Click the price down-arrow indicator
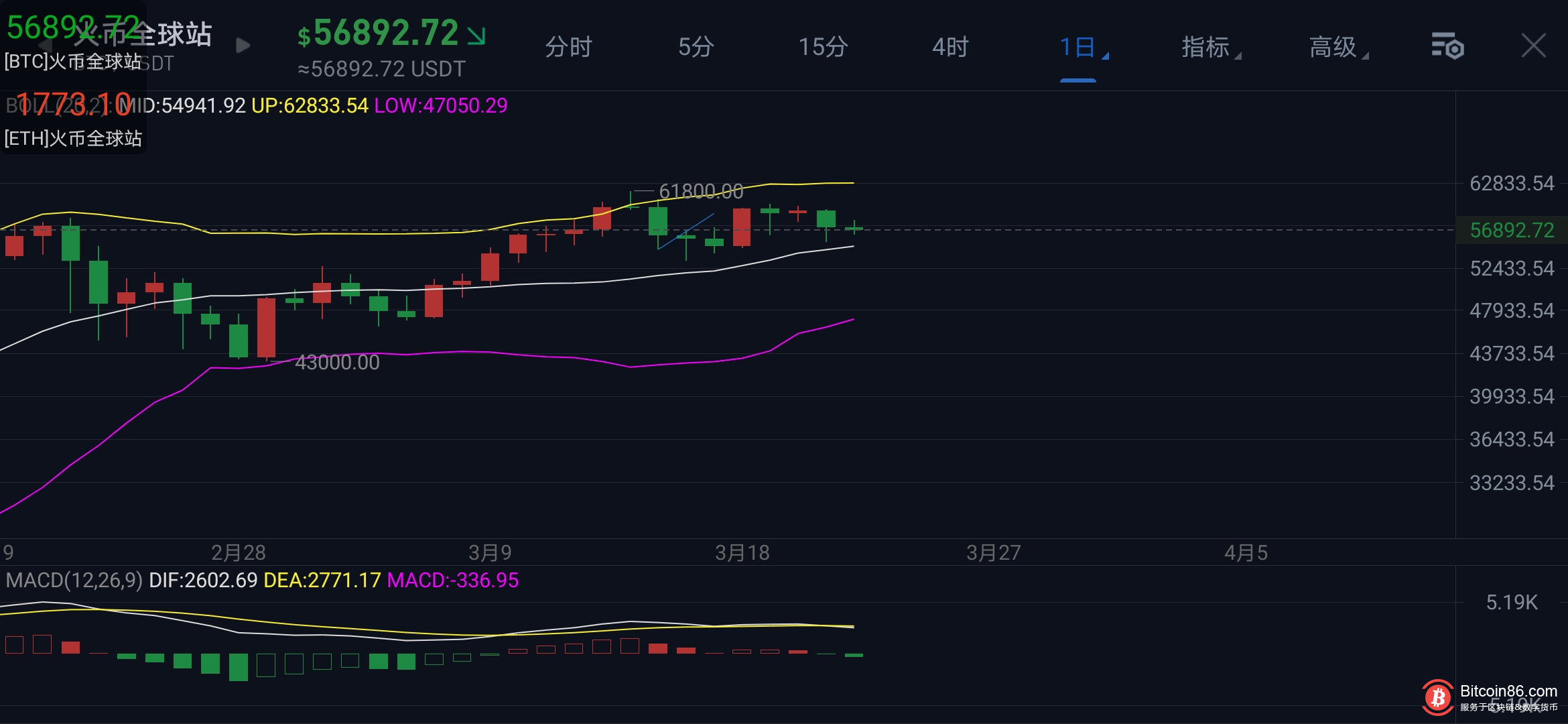This screenshot has height=724, width=1568. click(476, 35)
